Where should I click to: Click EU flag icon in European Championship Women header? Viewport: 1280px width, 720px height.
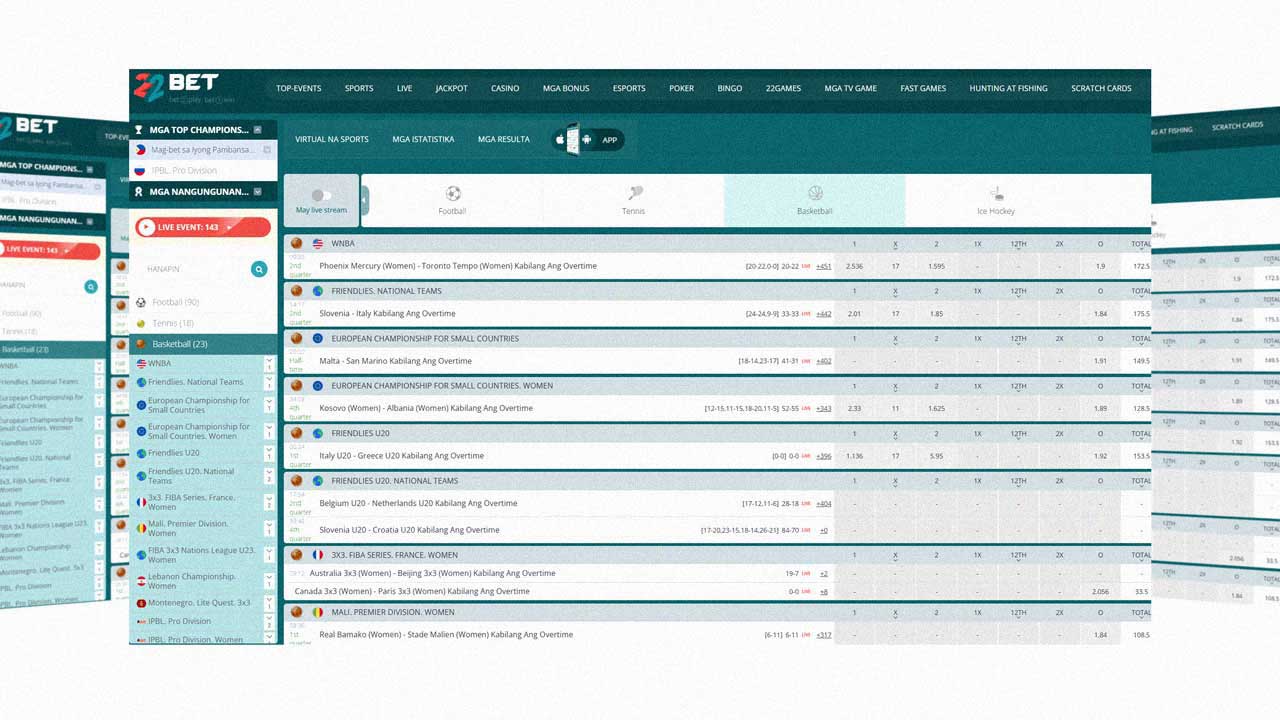click(318, 386)
